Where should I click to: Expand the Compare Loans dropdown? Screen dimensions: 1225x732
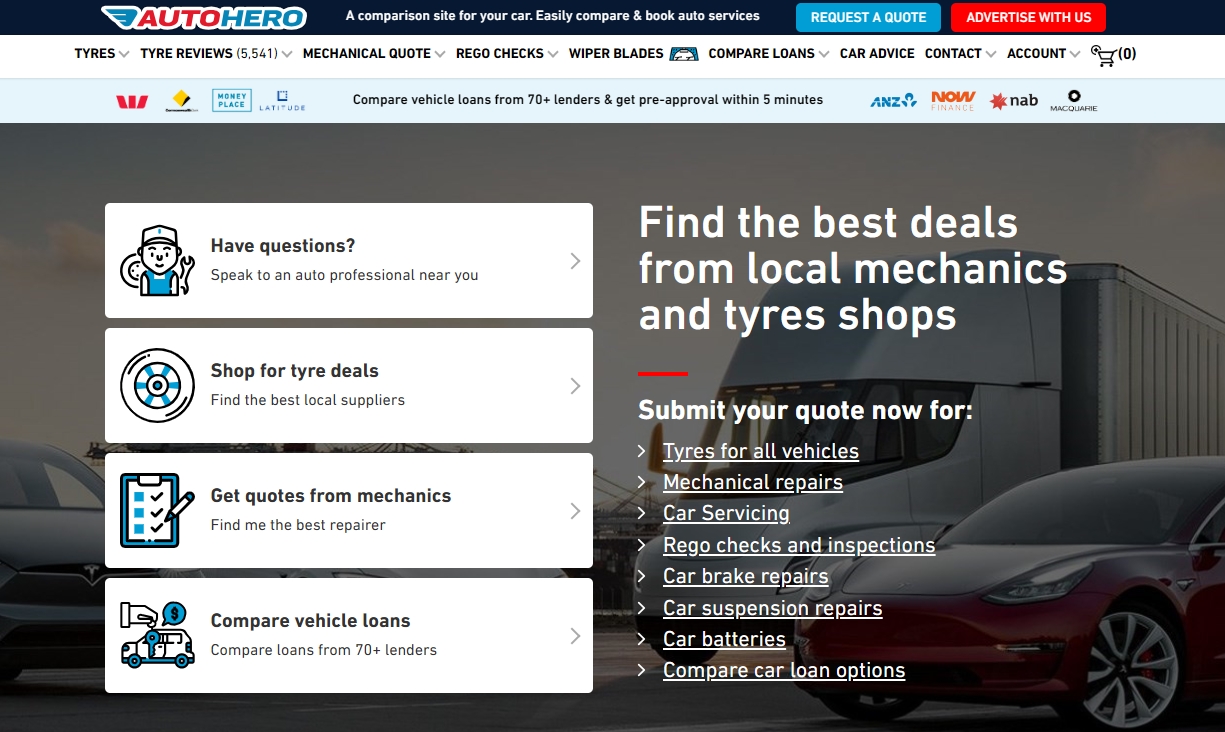768,54
